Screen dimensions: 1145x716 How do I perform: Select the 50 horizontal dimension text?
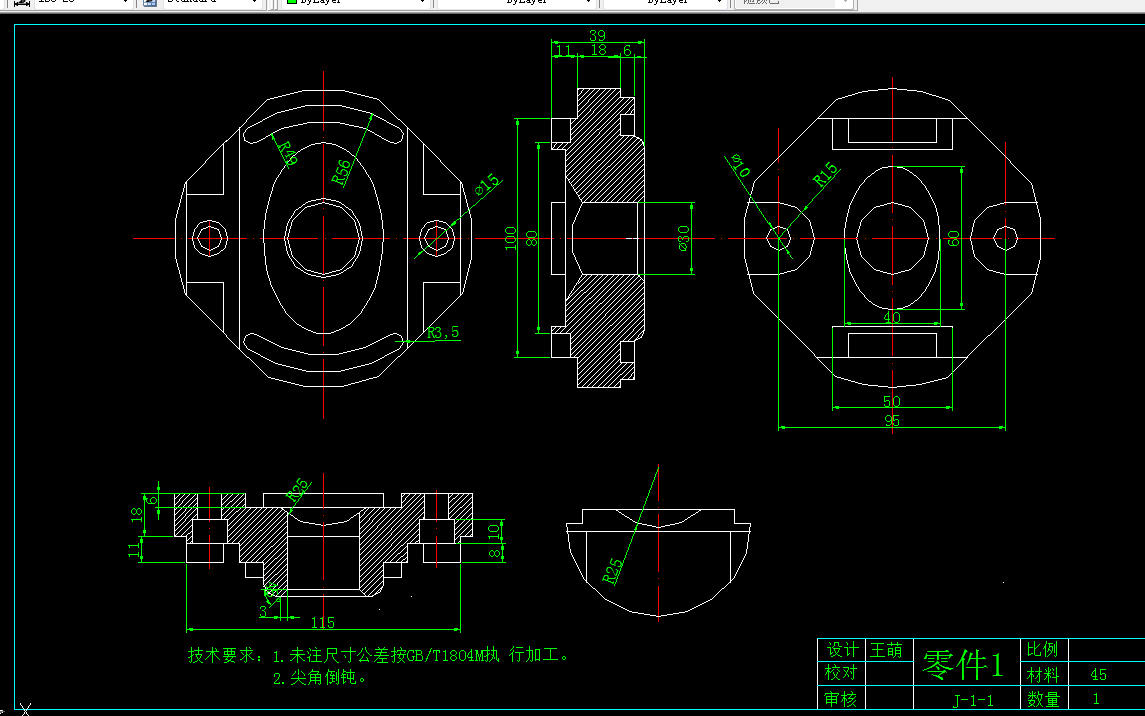tap(892, 401)
